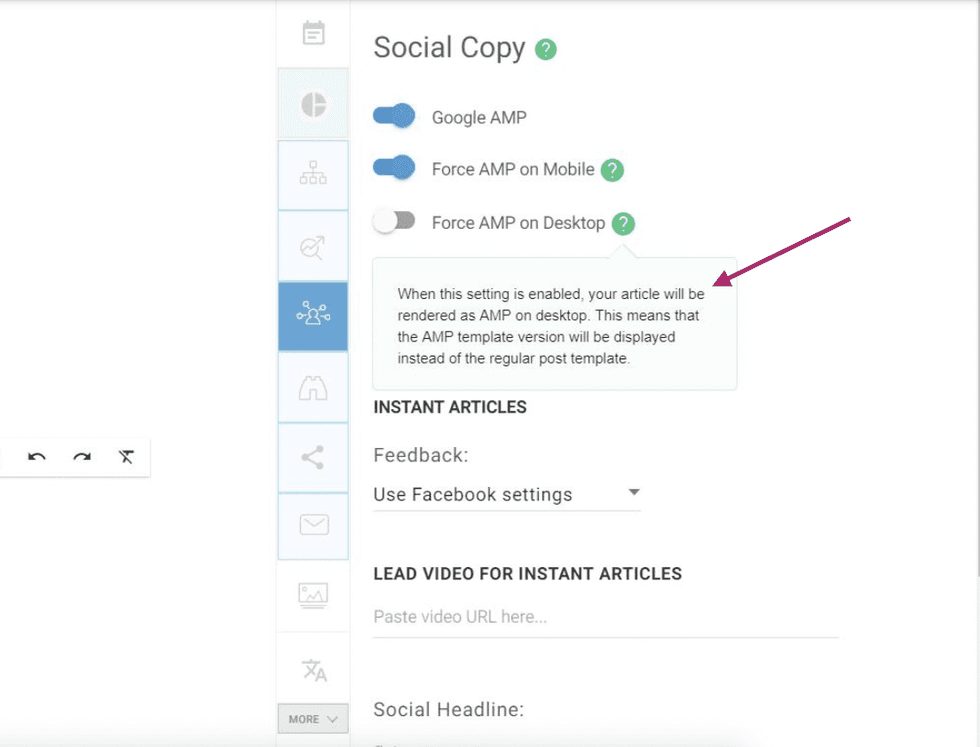Viewport: 980px width, 747px height.
Task: Turn off Force AMP on Mobile
Action: point(394,168)
